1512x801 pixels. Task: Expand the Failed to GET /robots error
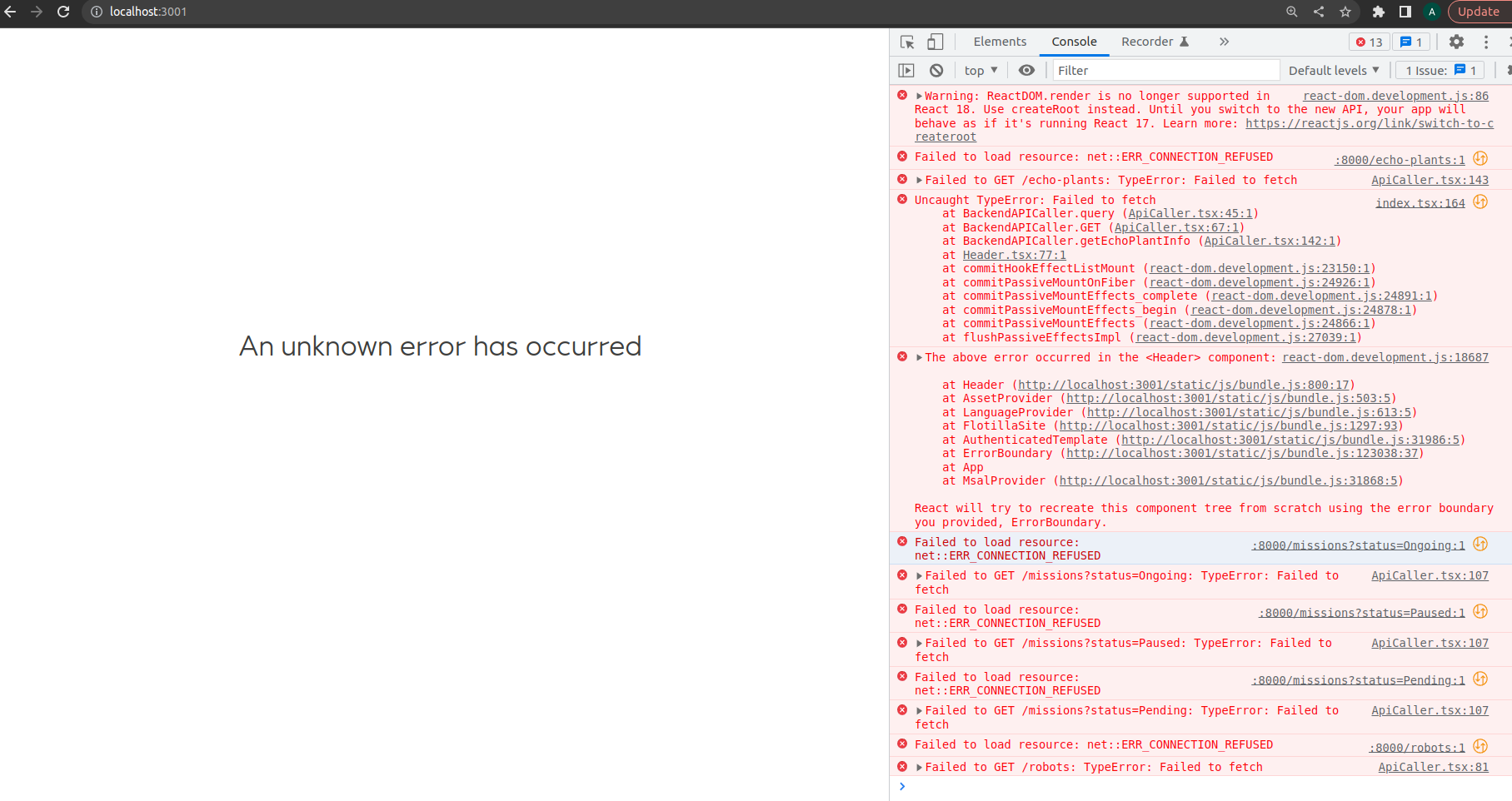[x=920, y=768]
